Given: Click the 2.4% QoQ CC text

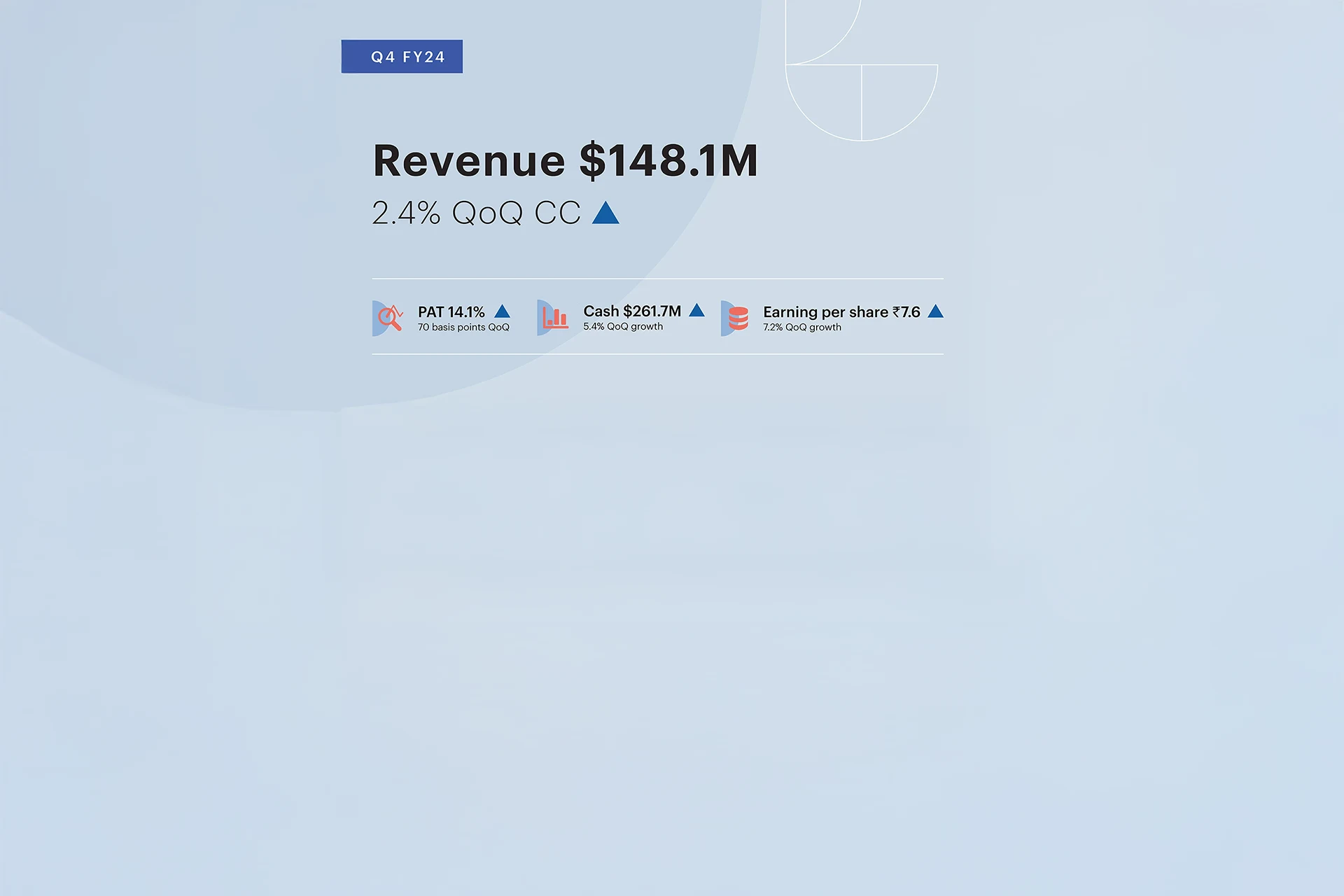Looking at the screenshot, I should click(x=476, y=213).
